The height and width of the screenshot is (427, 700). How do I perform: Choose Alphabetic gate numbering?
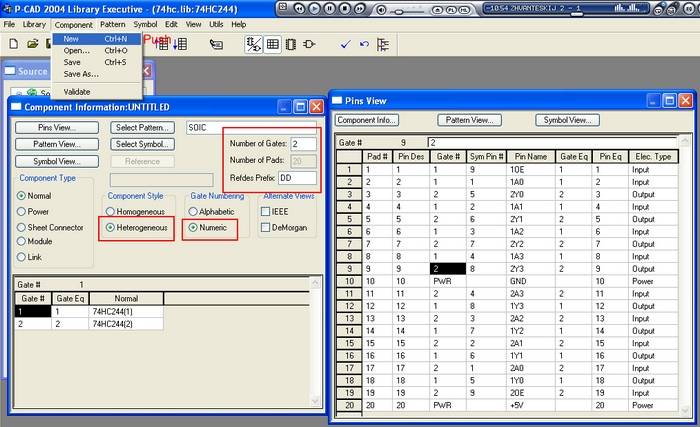pos(196,212)
